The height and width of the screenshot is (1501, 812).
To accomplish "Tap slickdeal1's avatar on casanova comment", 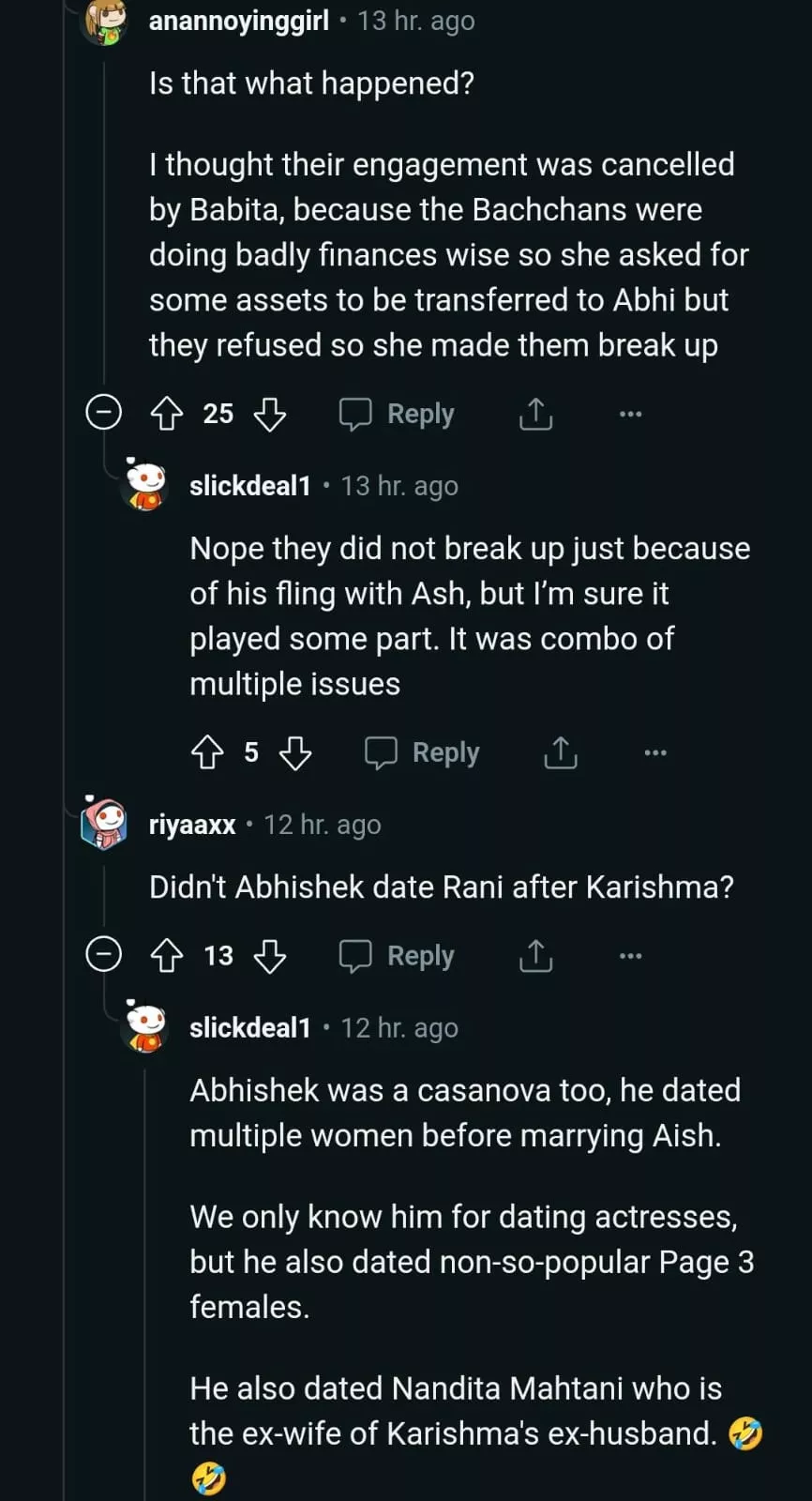I will (x=146, y=1028).
